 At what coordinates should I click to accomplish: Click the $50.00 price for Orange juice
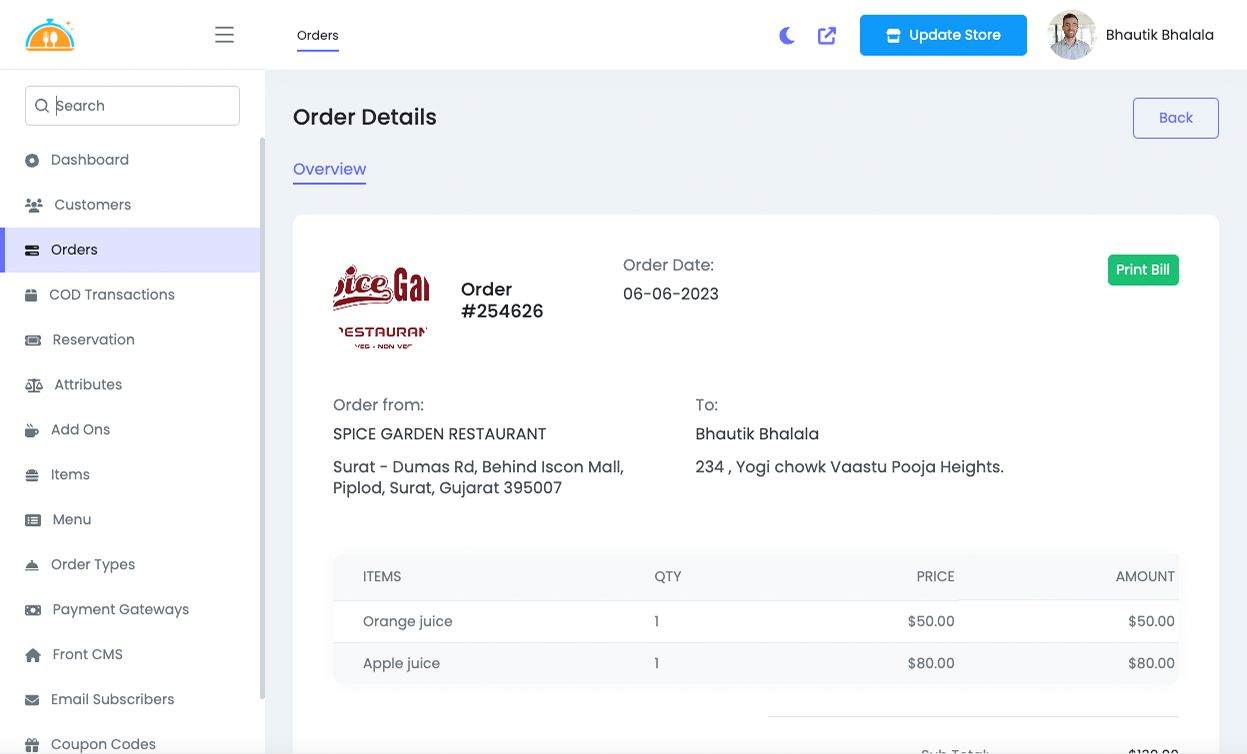coord(931,621)
